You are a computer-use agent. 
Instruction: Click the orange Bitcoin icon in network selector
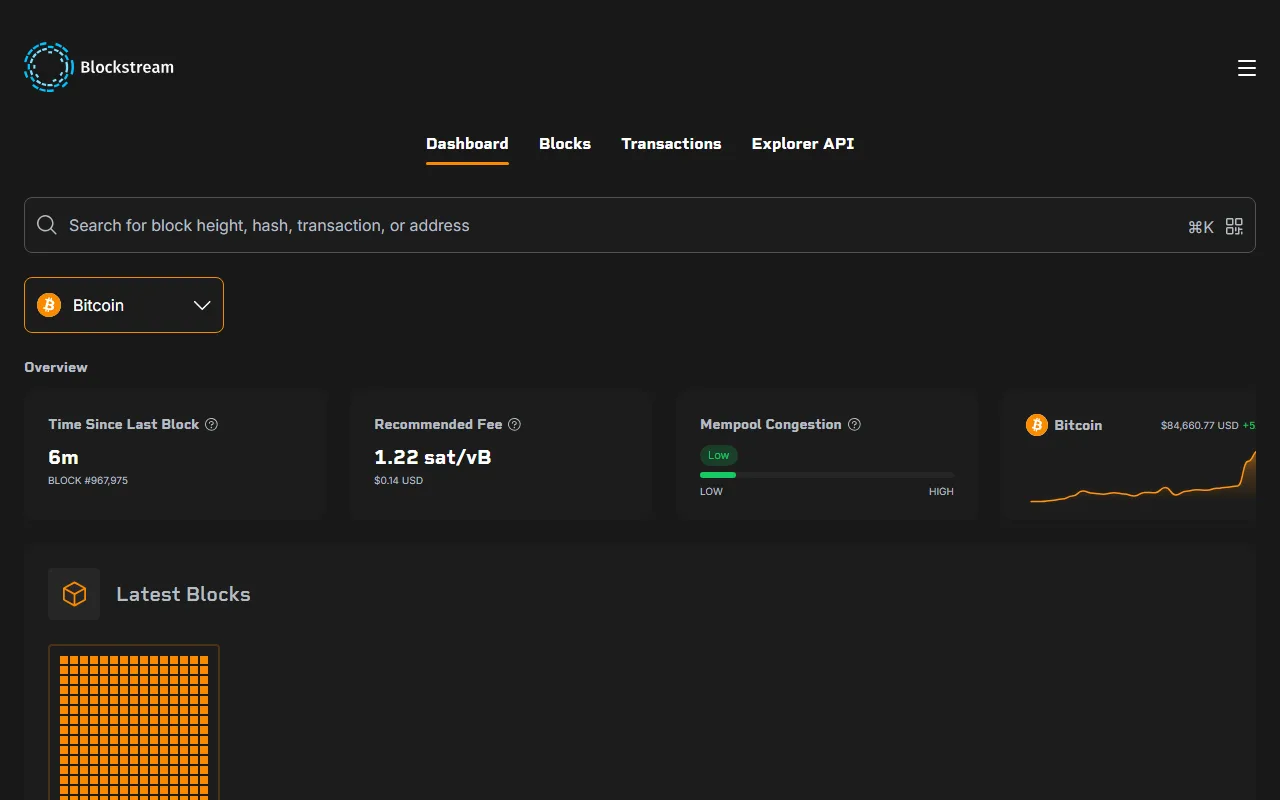(x=49, y=305)
